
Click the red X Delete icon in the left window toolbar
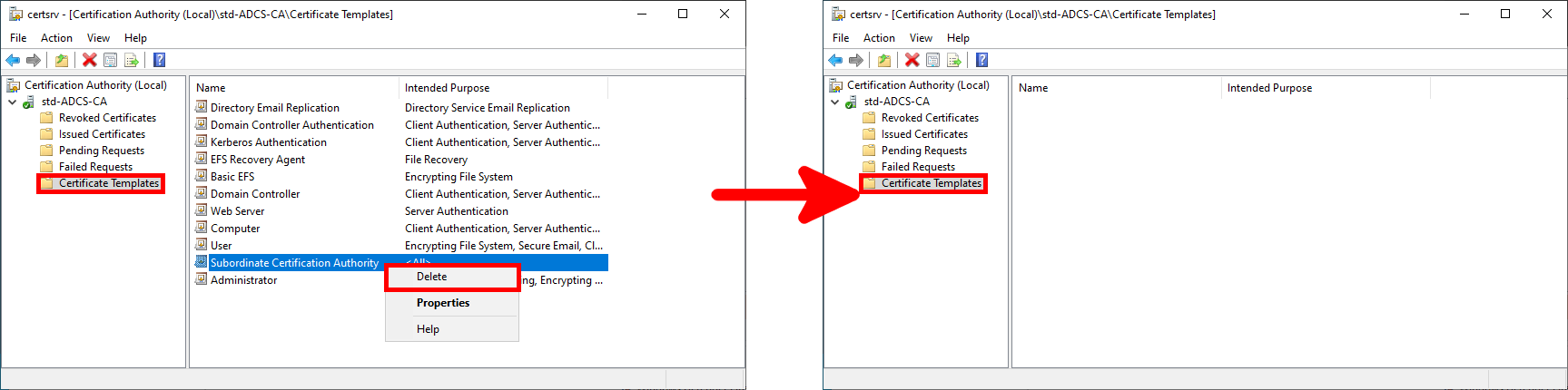(x=89, y=60)
